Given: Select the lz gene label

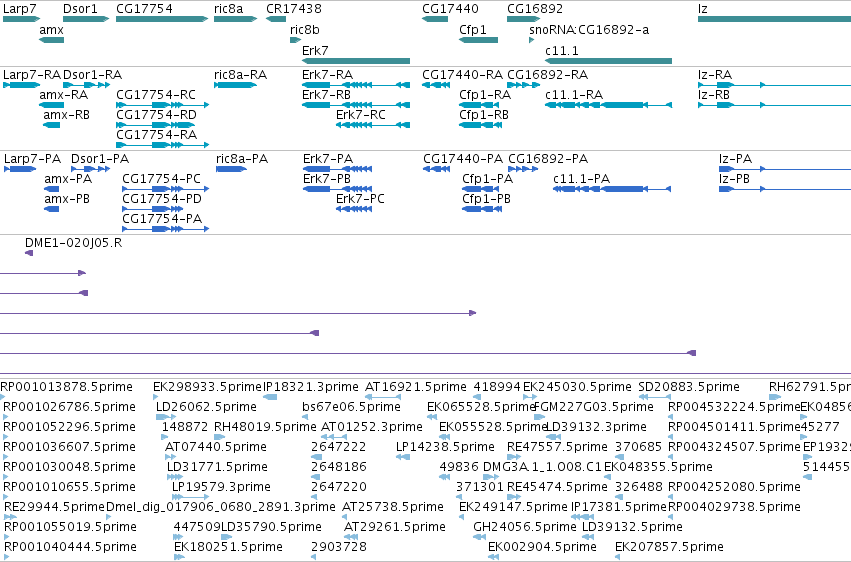Looking at the screenshot, I should point(703,9).
